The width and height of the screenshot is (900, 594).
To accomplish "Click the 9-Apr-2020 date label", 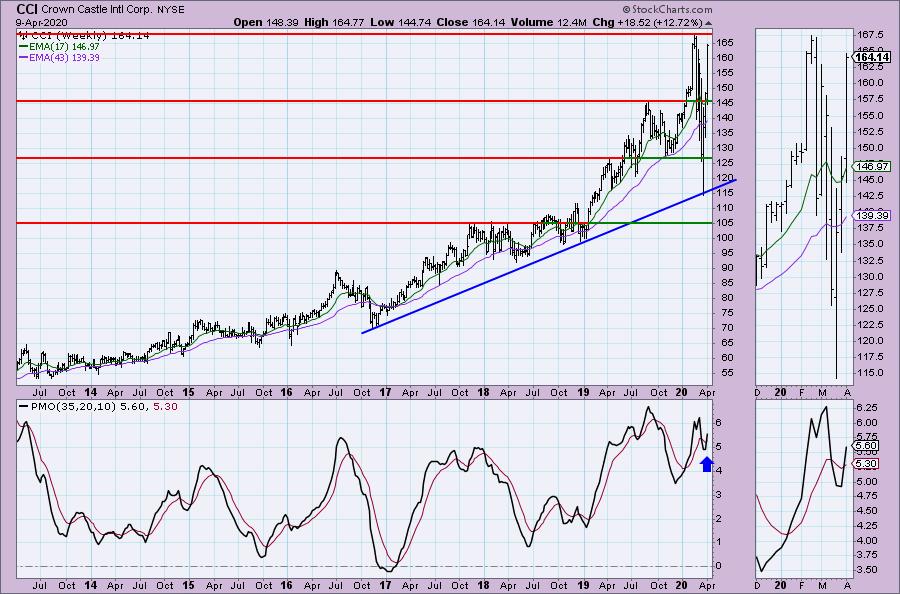I will (x=41, y=23).
